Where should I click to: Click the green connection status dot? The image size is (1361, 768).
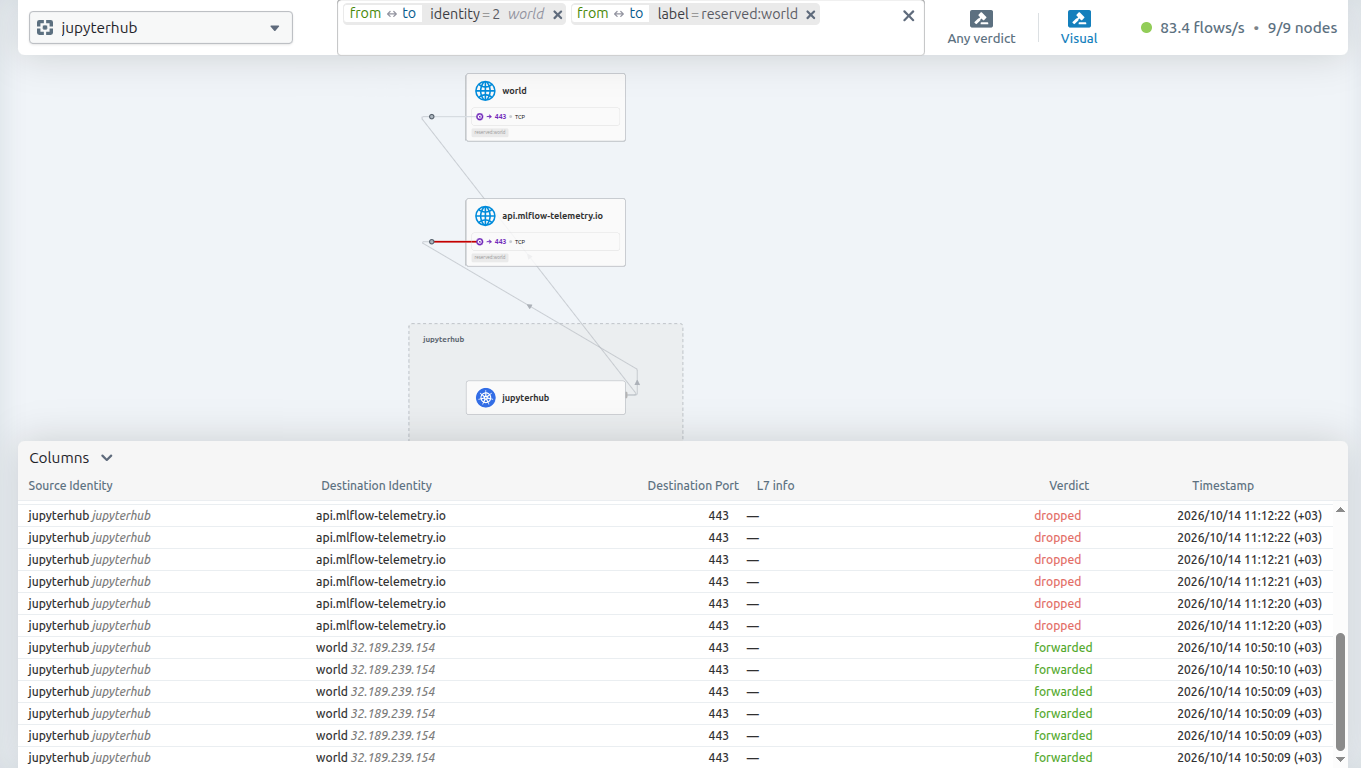point(1147,28)
